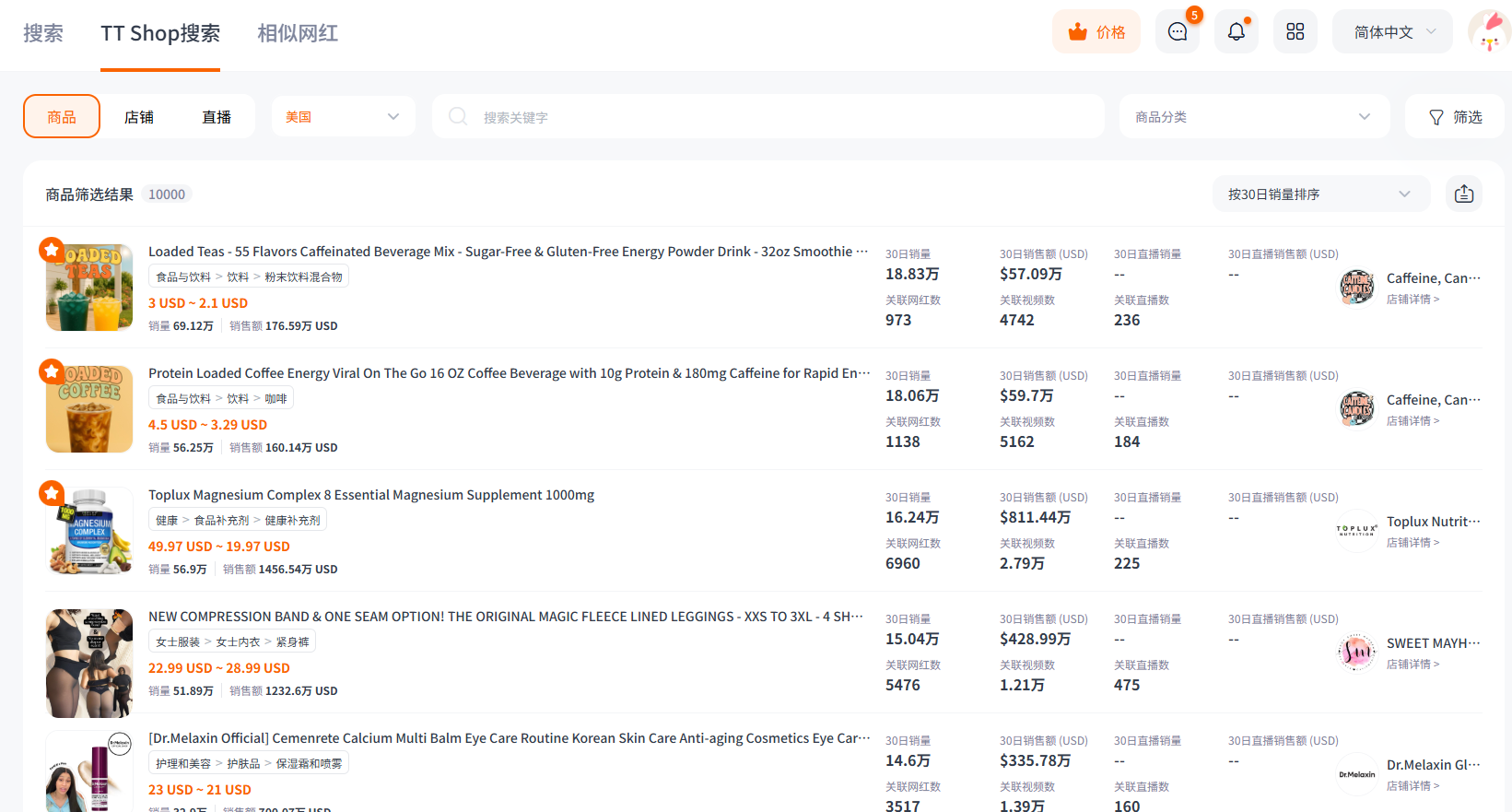This screenshot has height=812, width=1512.
Task: Click the 健康补充剂 category tag
Action: pos(292,520)
